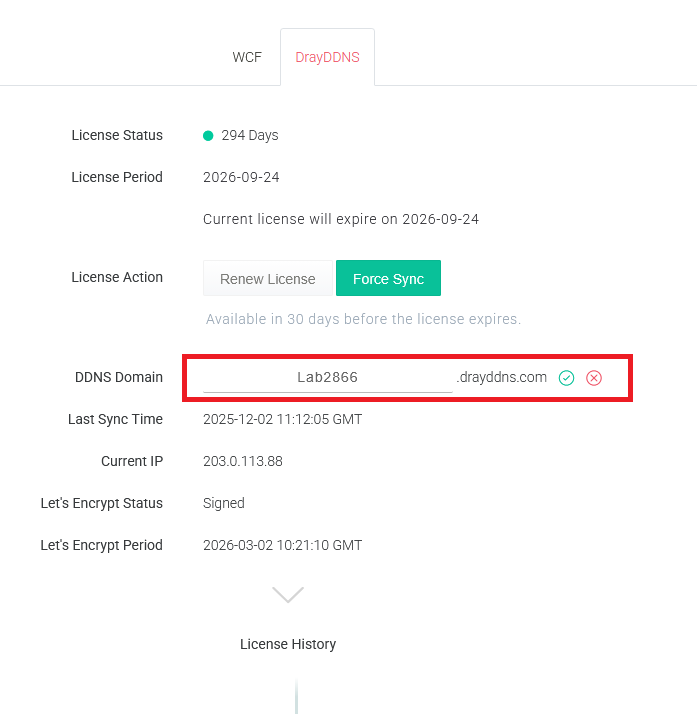Click Current IP value 203.0.113.88

(243, 461)
